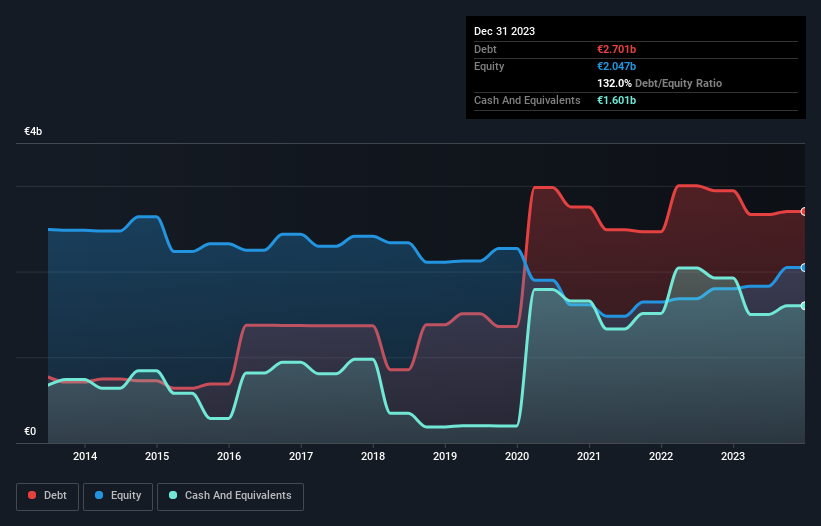Click the €2.047b equity value
Viewport: 821px width, 526px height.
point(616,66)
